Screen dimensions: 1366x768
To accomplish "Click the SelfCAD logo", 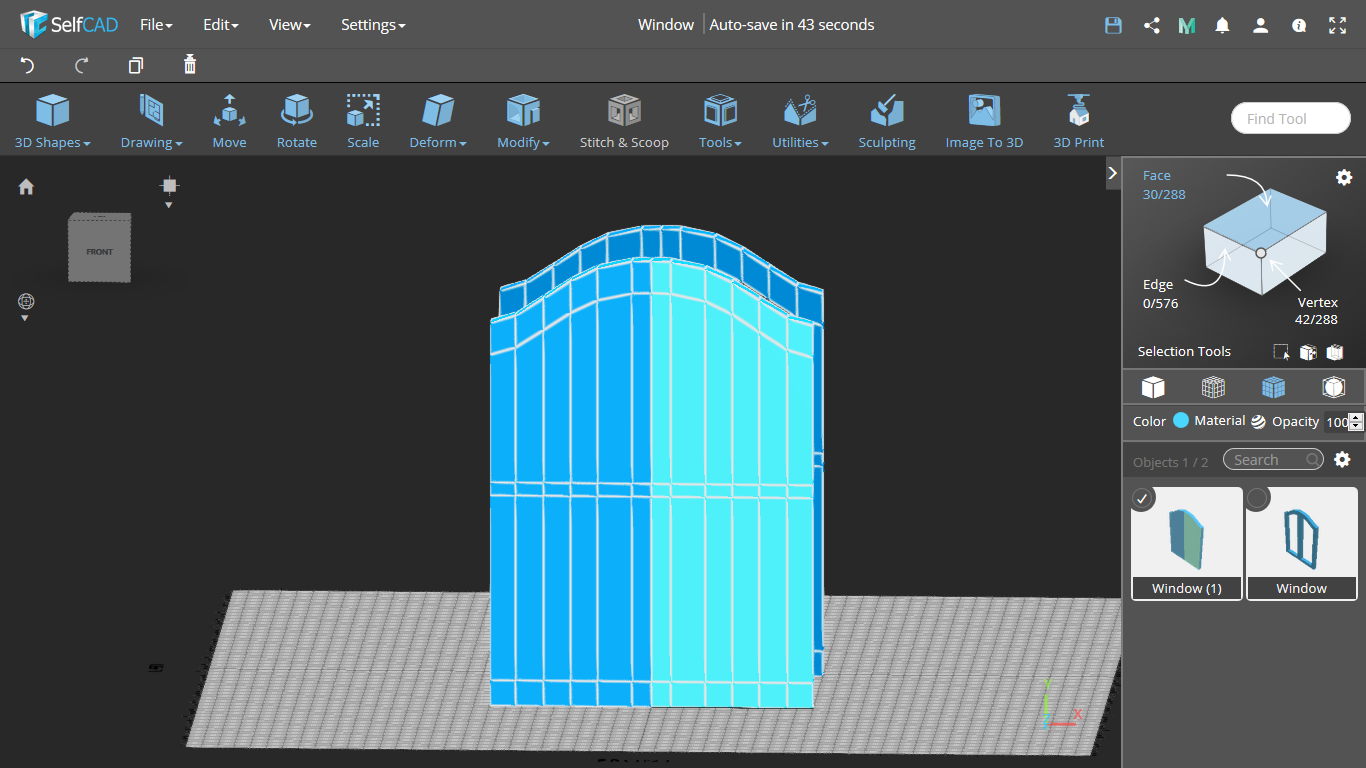I will [x=69, y=25].
